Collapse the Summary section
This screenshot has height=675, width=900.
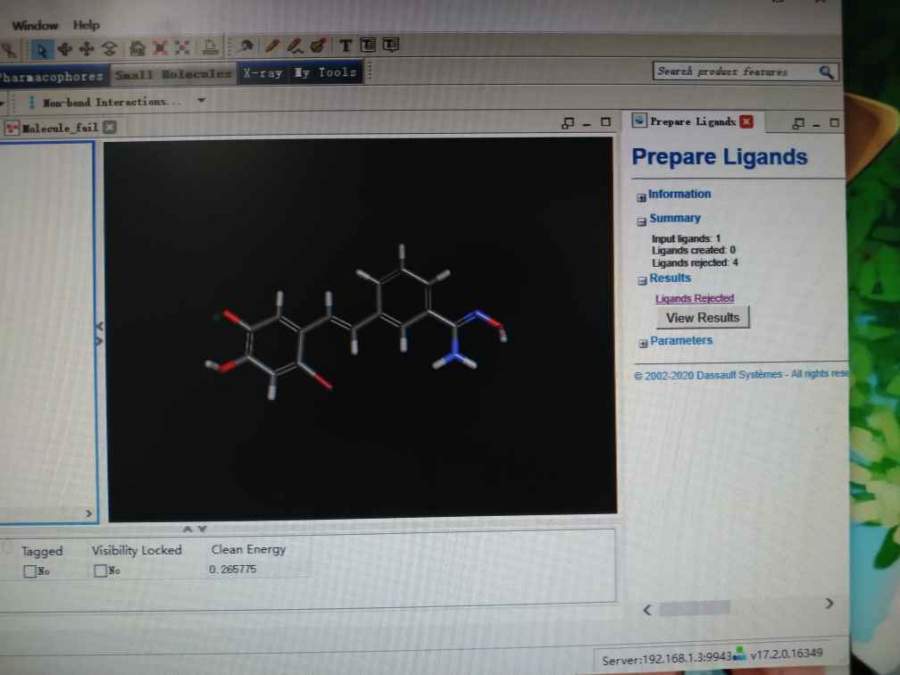641,221
